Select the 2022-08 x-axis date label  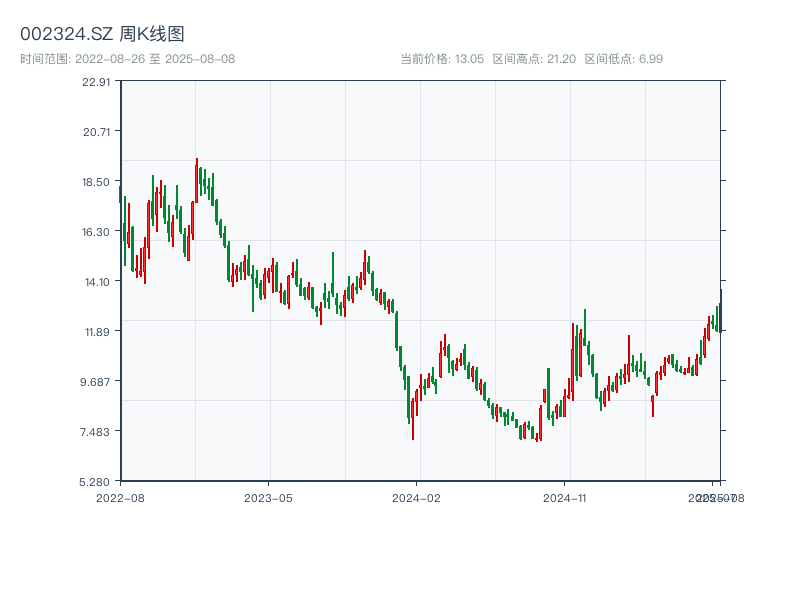(x=120, y=497)
